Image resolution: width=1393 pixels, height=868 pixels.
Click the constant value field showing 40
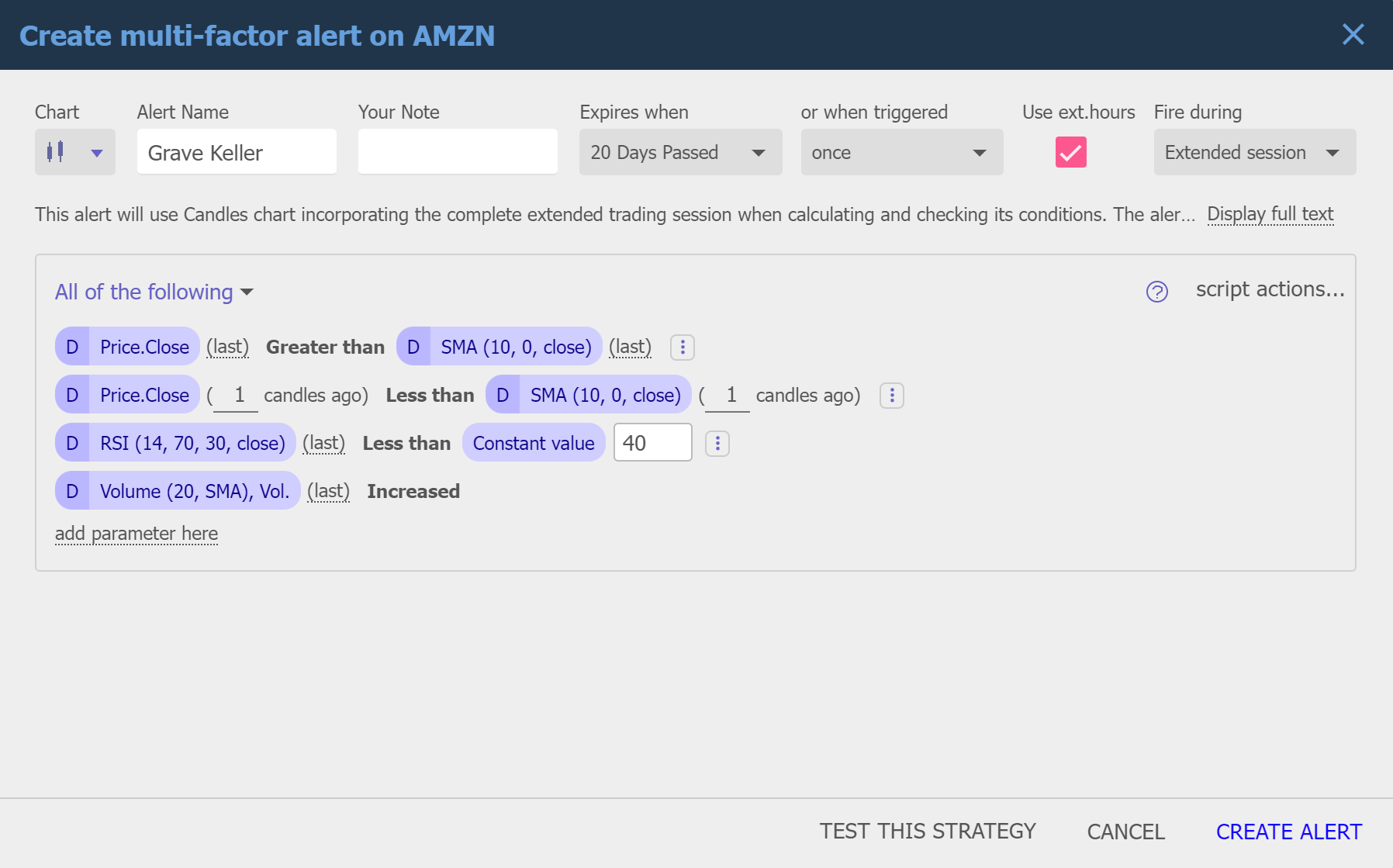tap(653, 442)
